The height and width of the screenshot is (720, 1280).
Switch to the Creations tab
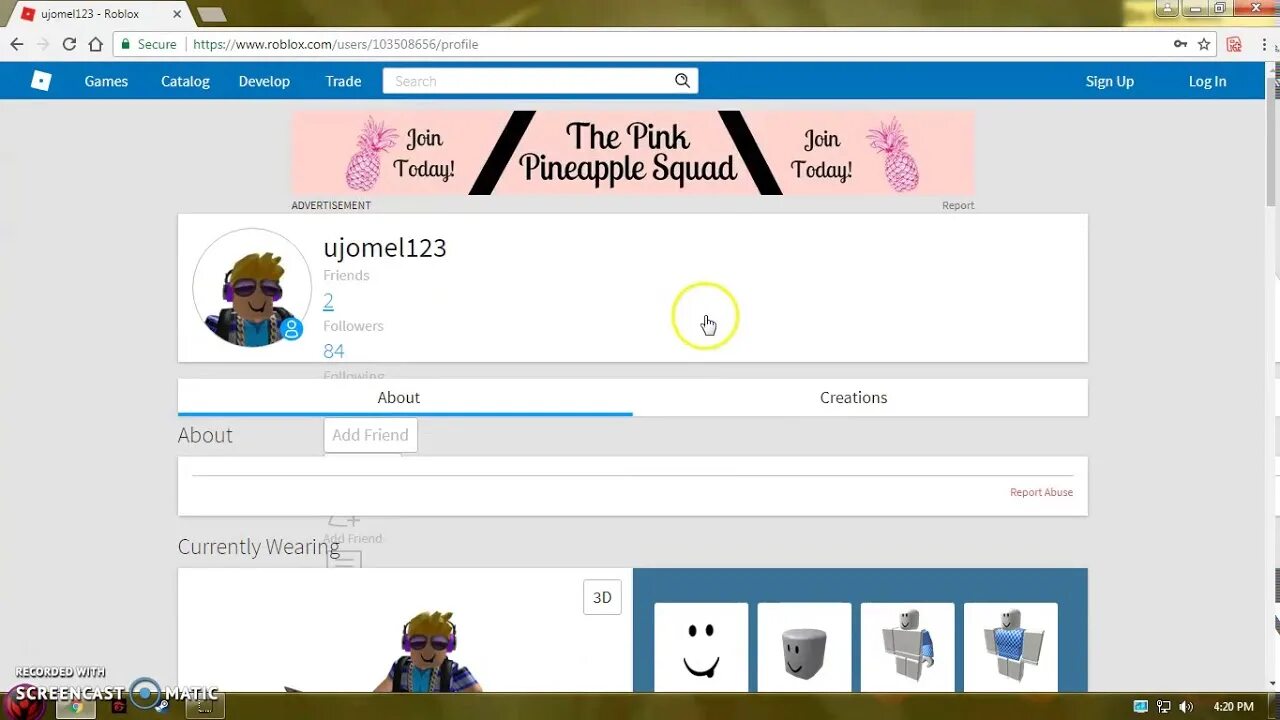pos(860,397)
